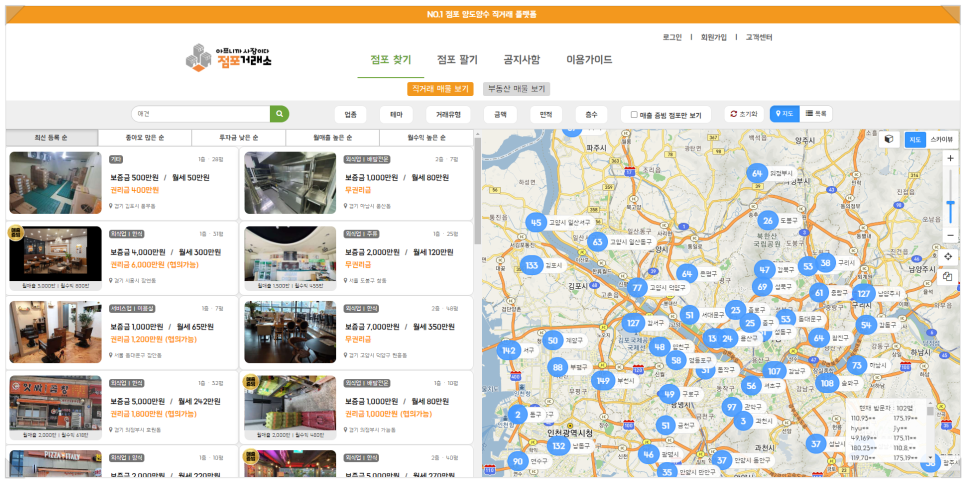The width and height of the screenshot is (966, 483).
Task: Click the 3D cube map icon
Action: click(888, 139)
